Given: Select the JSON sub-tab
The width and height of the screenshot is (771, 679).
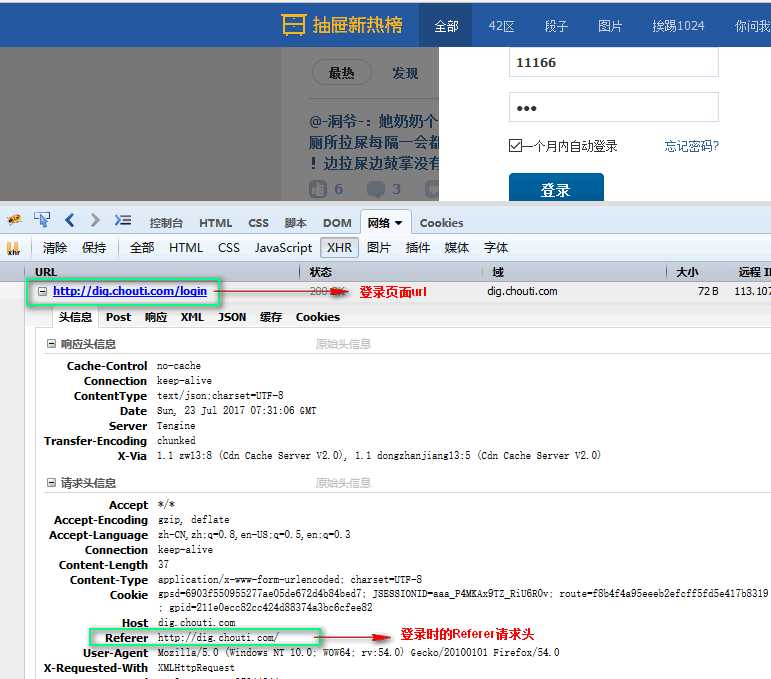Looking at the screenshot, I should point(232,317).
